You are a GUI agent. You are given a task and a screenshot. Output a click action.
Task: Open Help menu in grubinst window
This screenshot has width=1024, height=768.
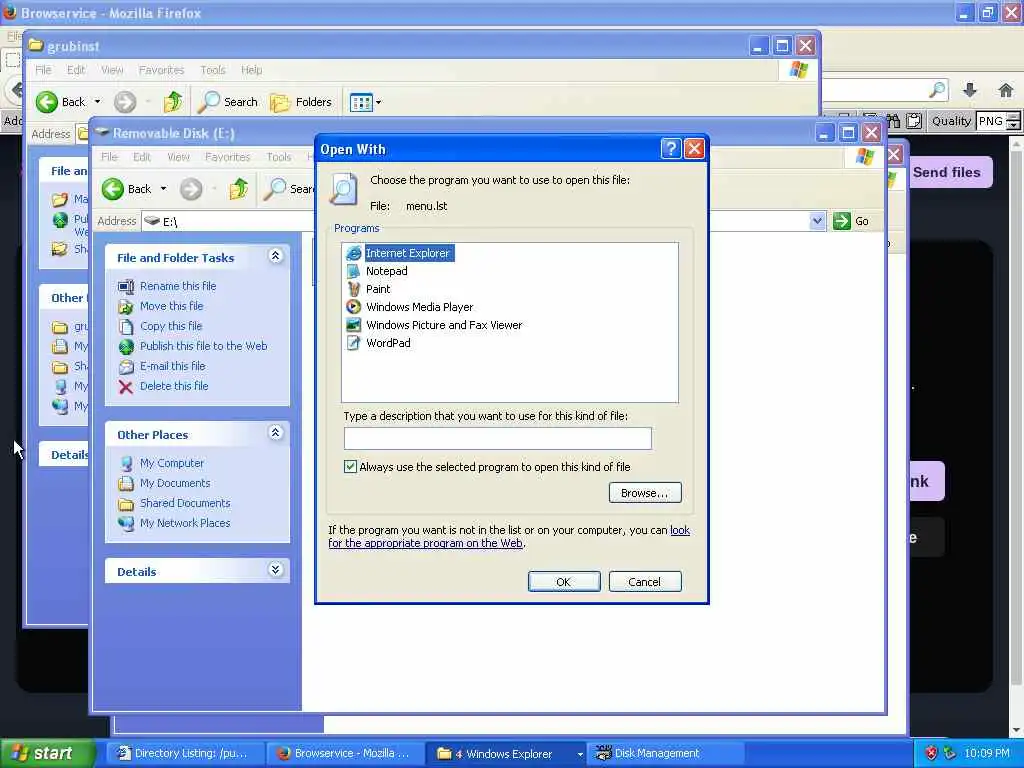point(251,70)
